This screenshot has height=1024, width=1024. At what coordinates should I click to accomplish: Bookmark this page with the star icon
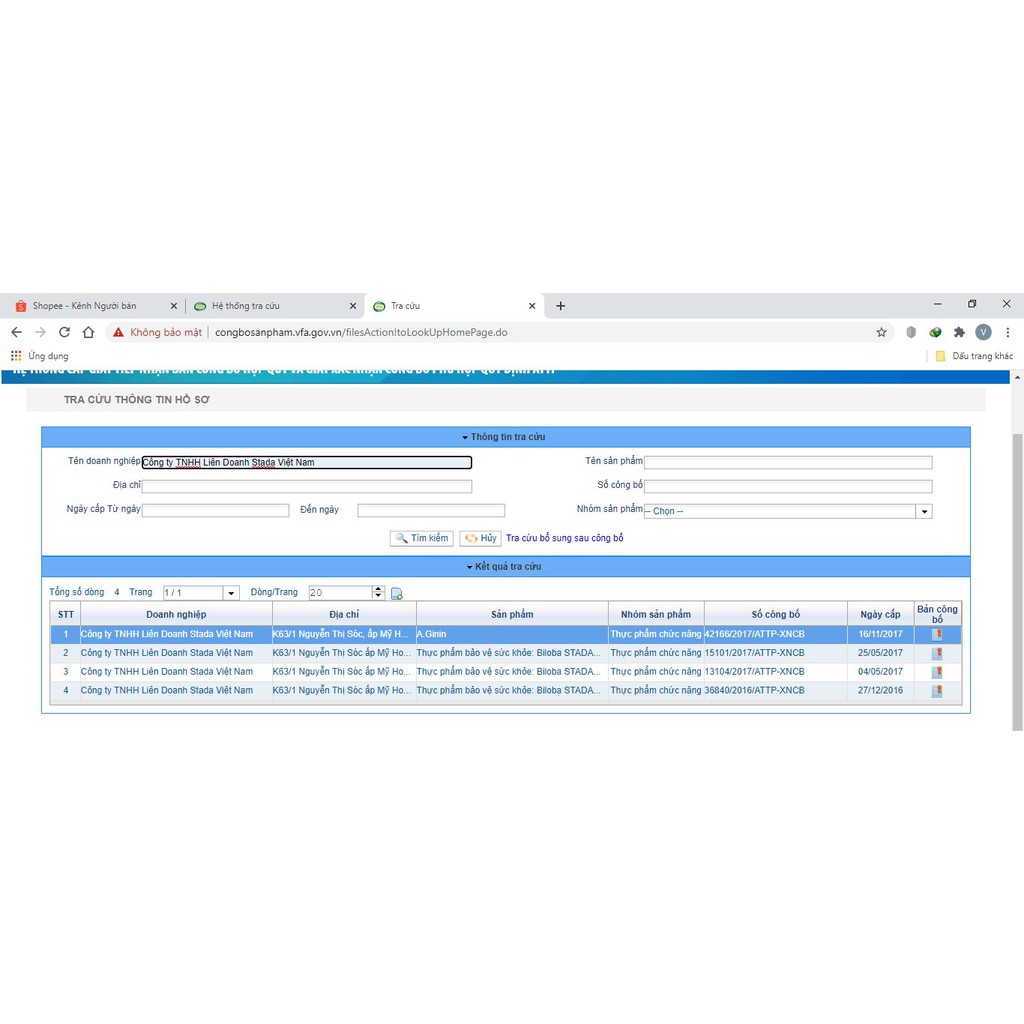click(881, 333)
